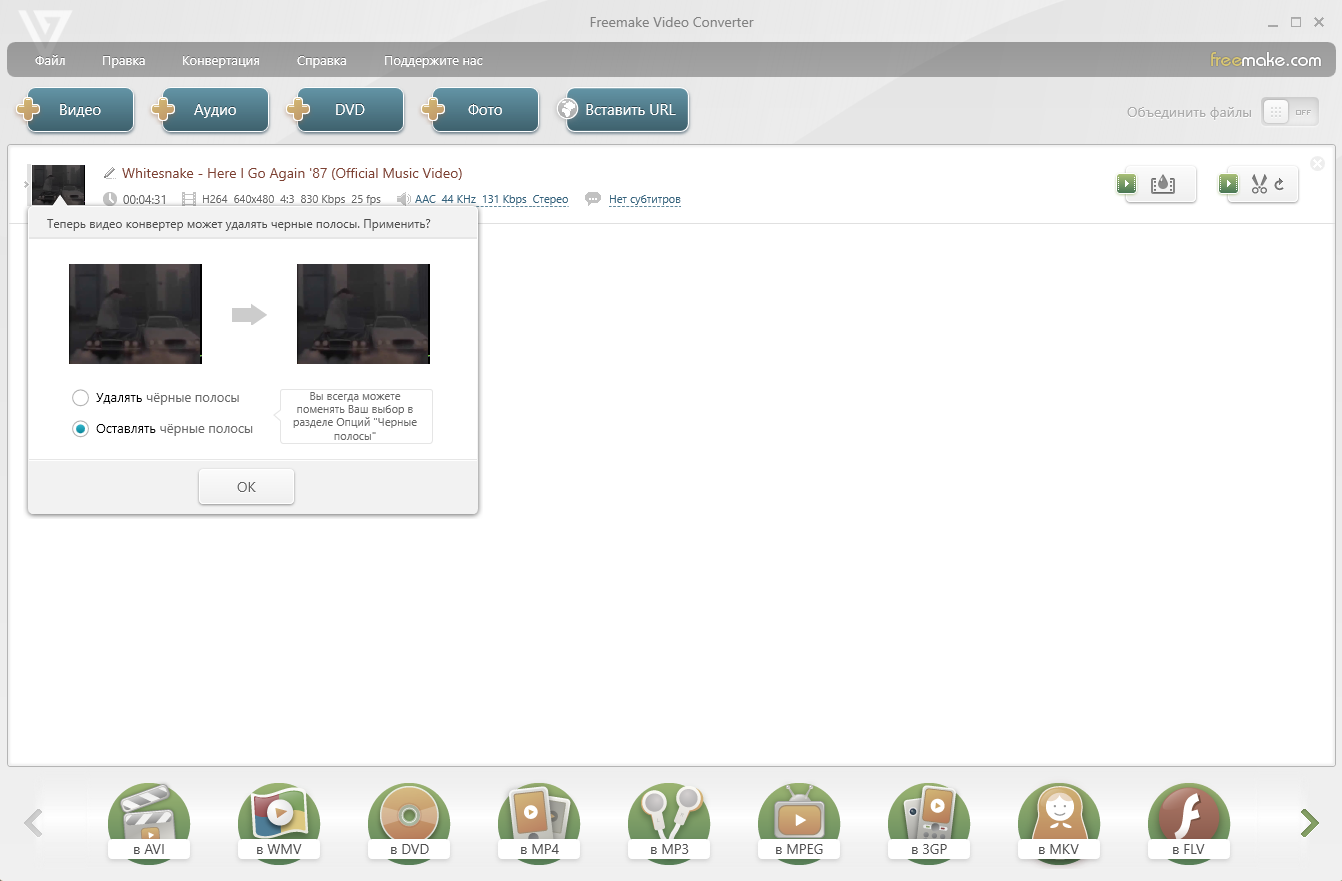Open the Справка menu

(322, 61)
